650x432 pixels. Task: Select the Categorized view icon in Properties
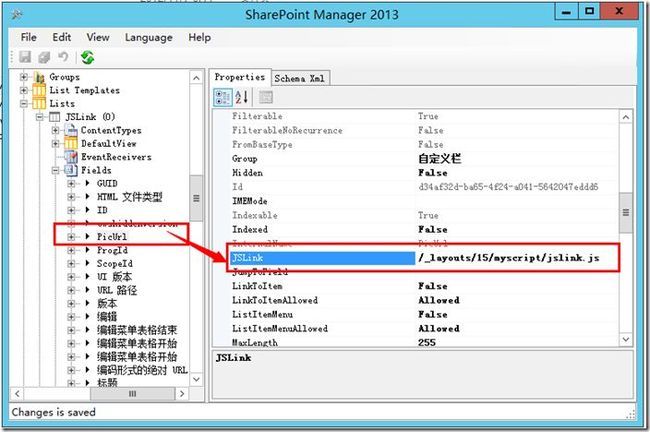222,97
